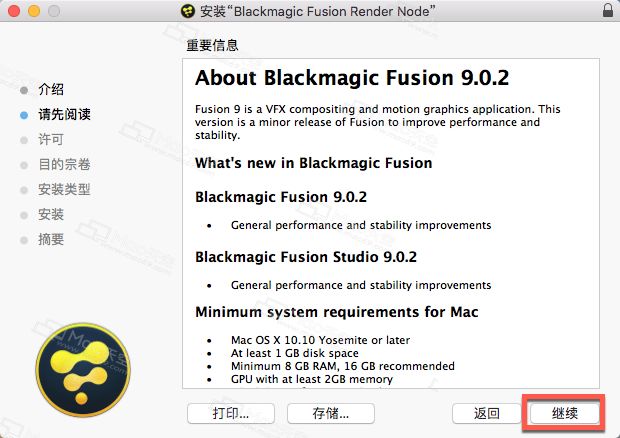Screen dimensions: 620x438
Task: Select the 摘要 step in sidebar
Action: (x=51, y=240)
